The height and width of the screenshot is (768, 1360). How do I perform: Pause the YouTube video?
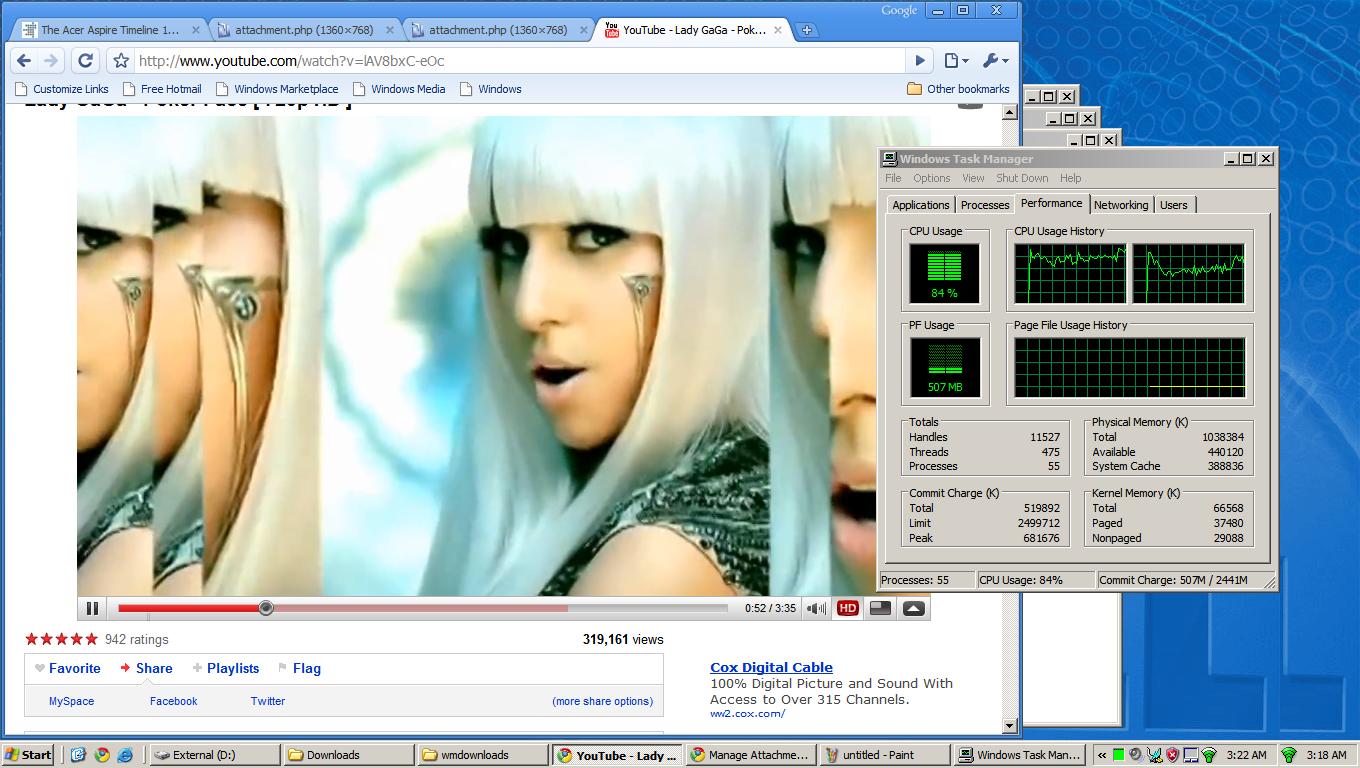[92, 608]
